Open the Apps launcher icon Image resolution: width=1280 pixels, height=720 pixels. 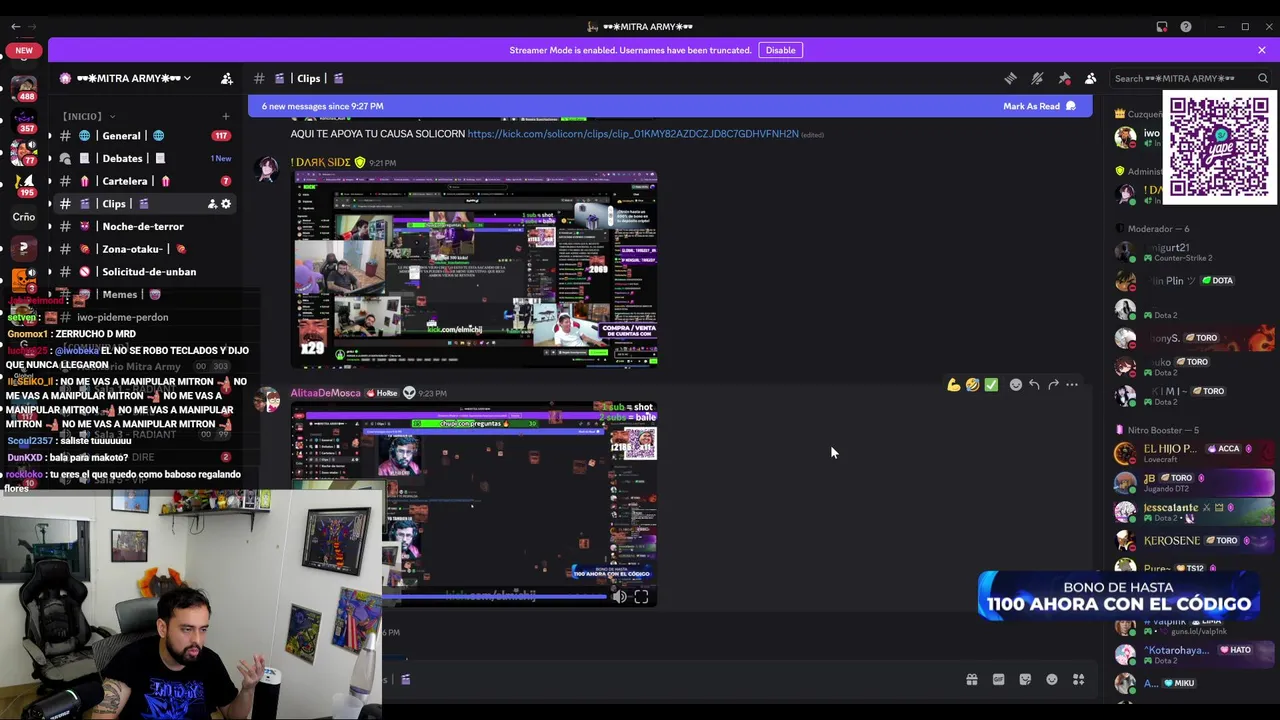(1079, 680)
